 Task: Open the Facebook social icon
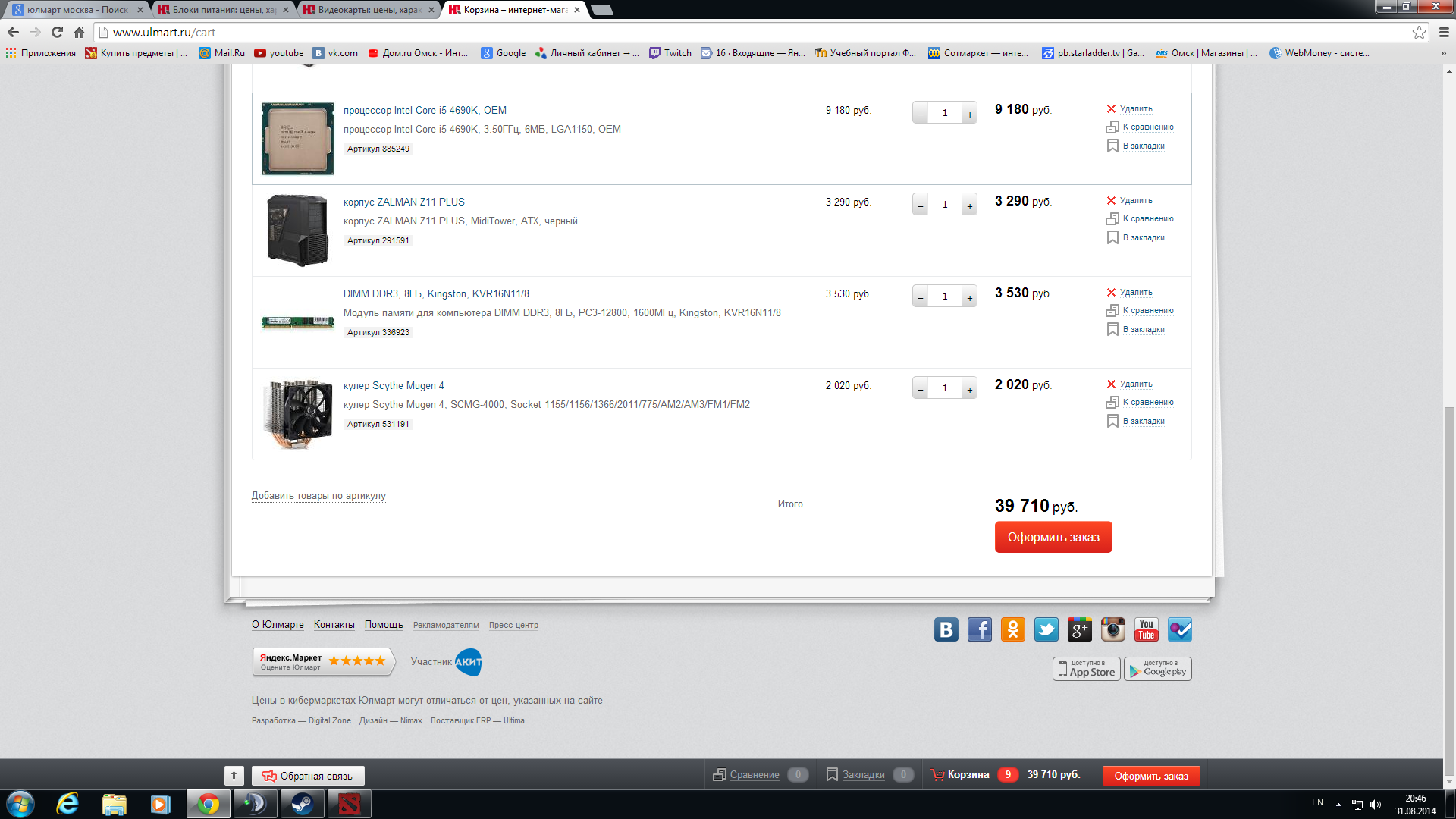[979, 629]
